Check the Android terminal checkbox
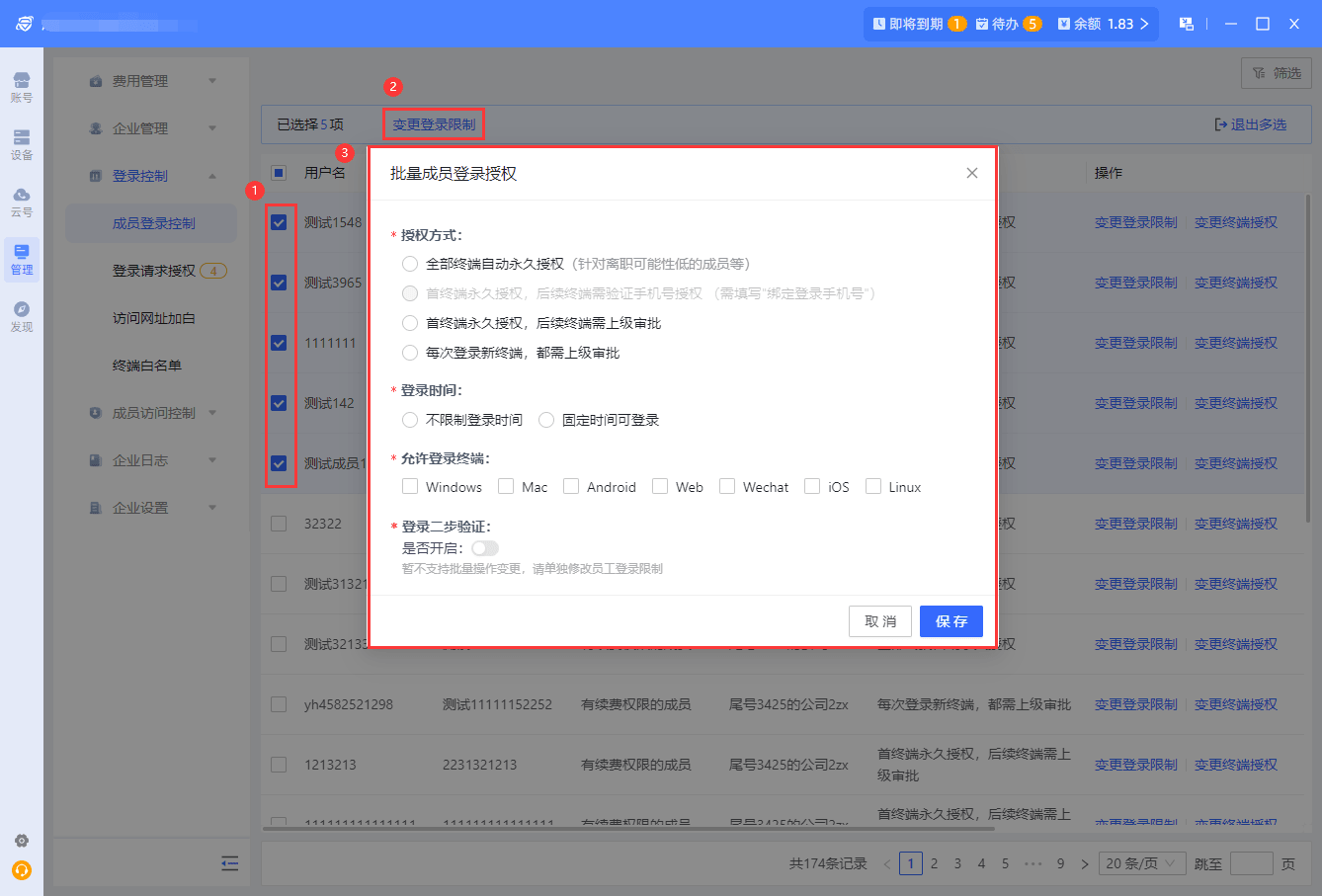1322x896 pixels. (x=571, y=486)
